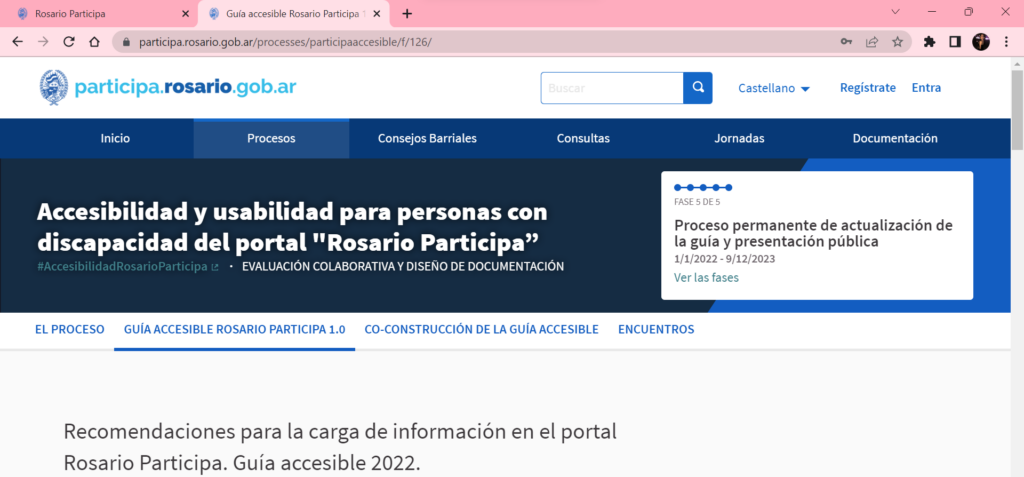The image size is (1024, 477).
Task: Expand the Castellano language dropdown
Action: click(x=774, y=88)
